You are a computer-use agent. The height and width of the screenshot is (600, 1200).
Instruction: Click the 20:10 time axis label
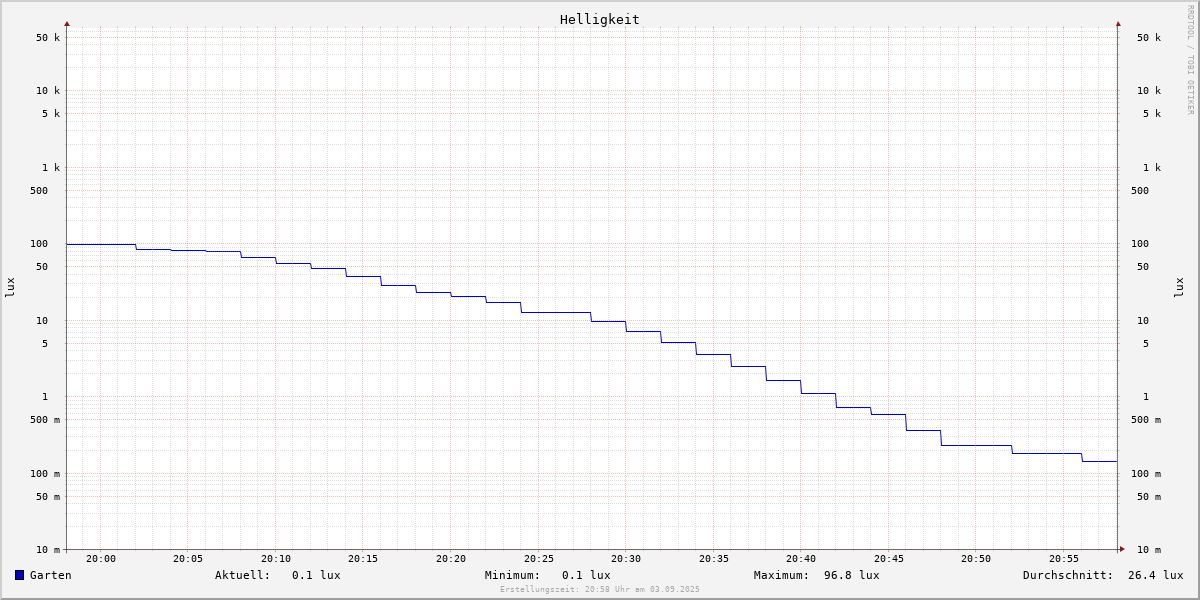[276, 559]
